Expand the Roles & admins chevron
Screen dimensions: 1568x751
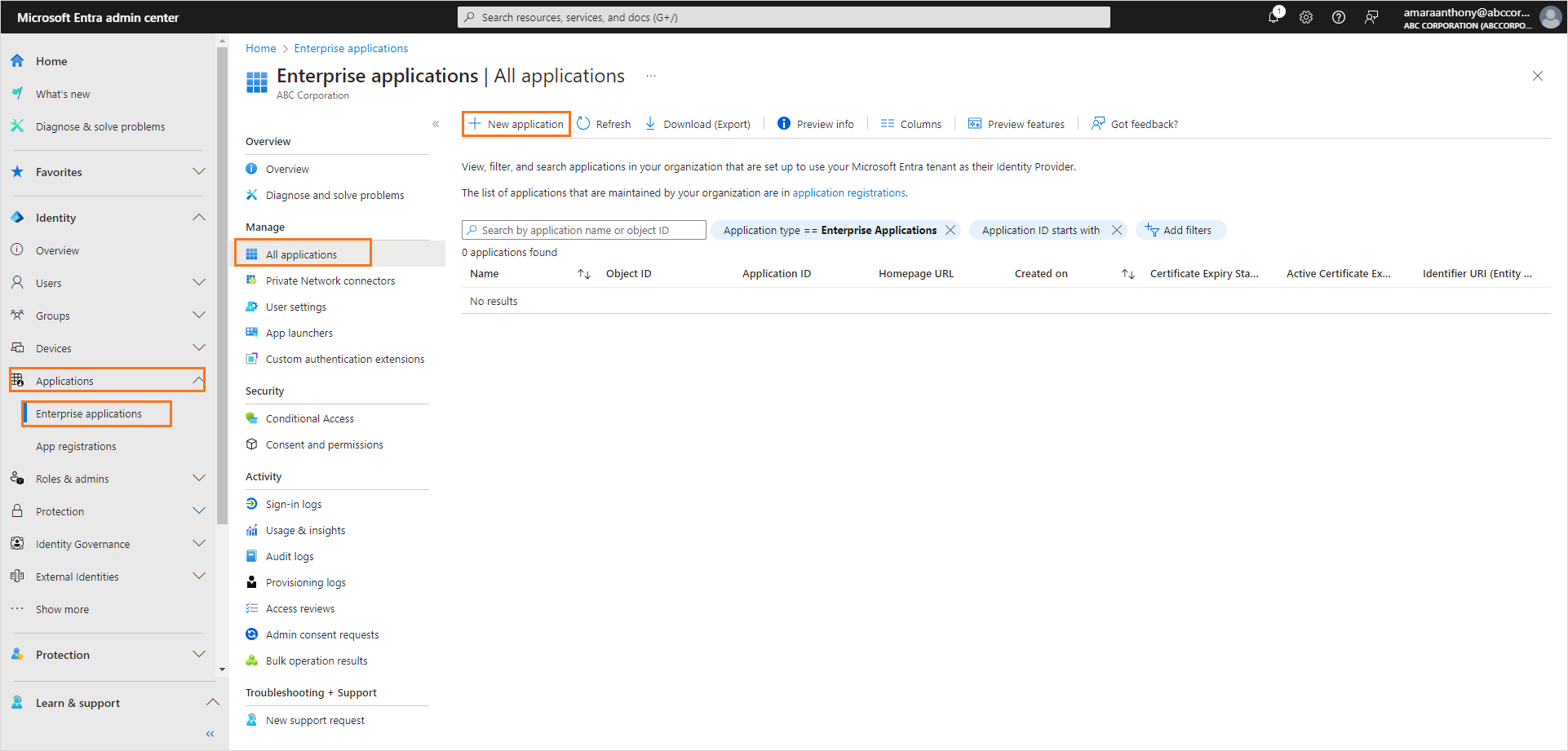[198, 478]
